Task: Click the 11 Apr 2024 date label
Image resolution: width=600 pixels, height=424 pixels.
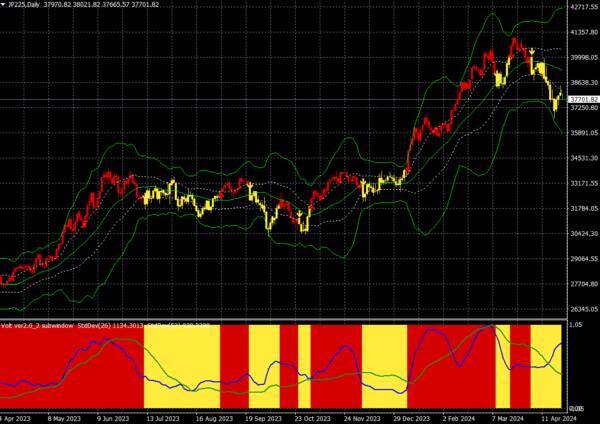Action: 559,419
